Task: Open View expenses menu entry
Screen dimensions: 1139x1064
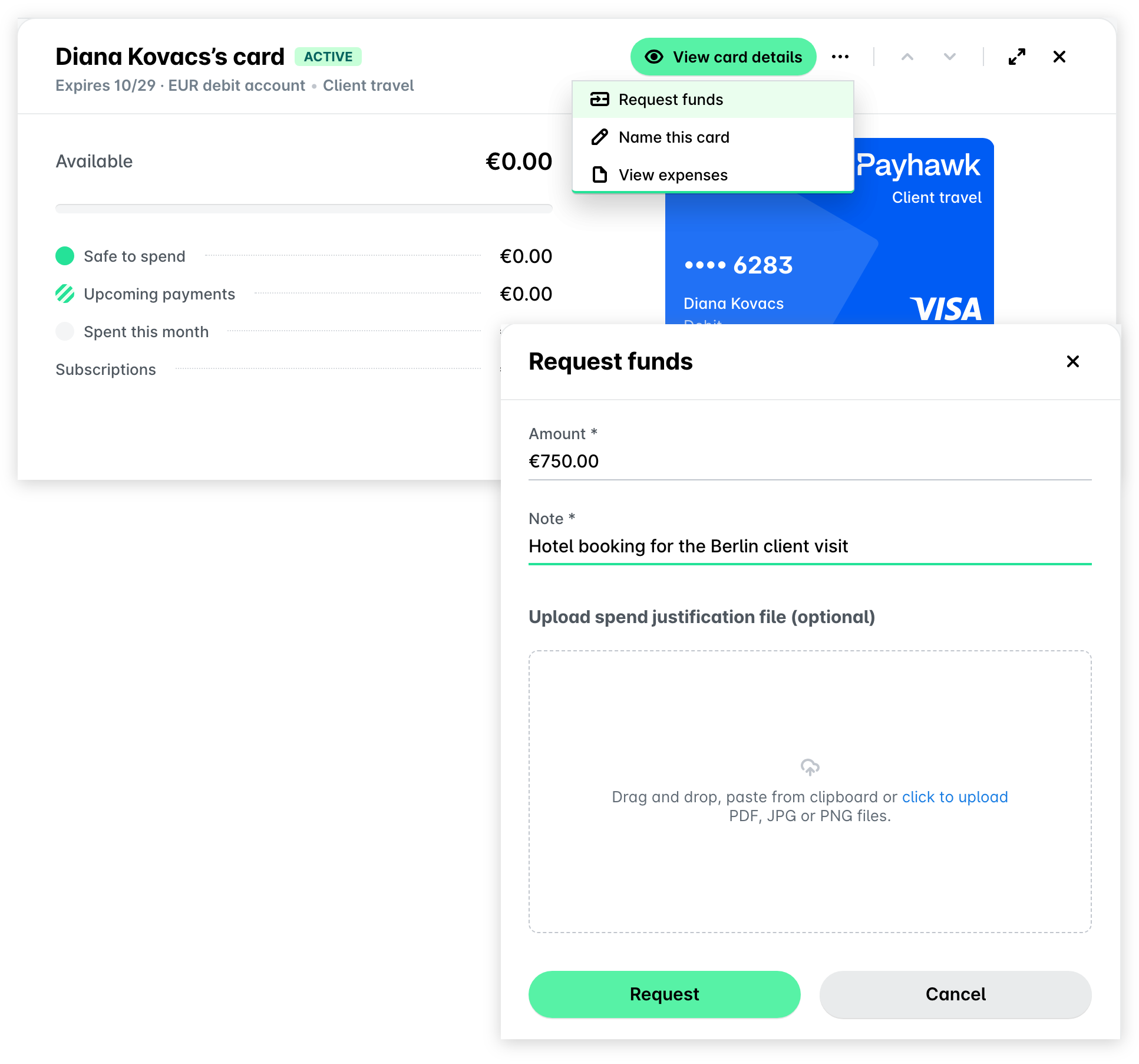Action: (712, 175)
